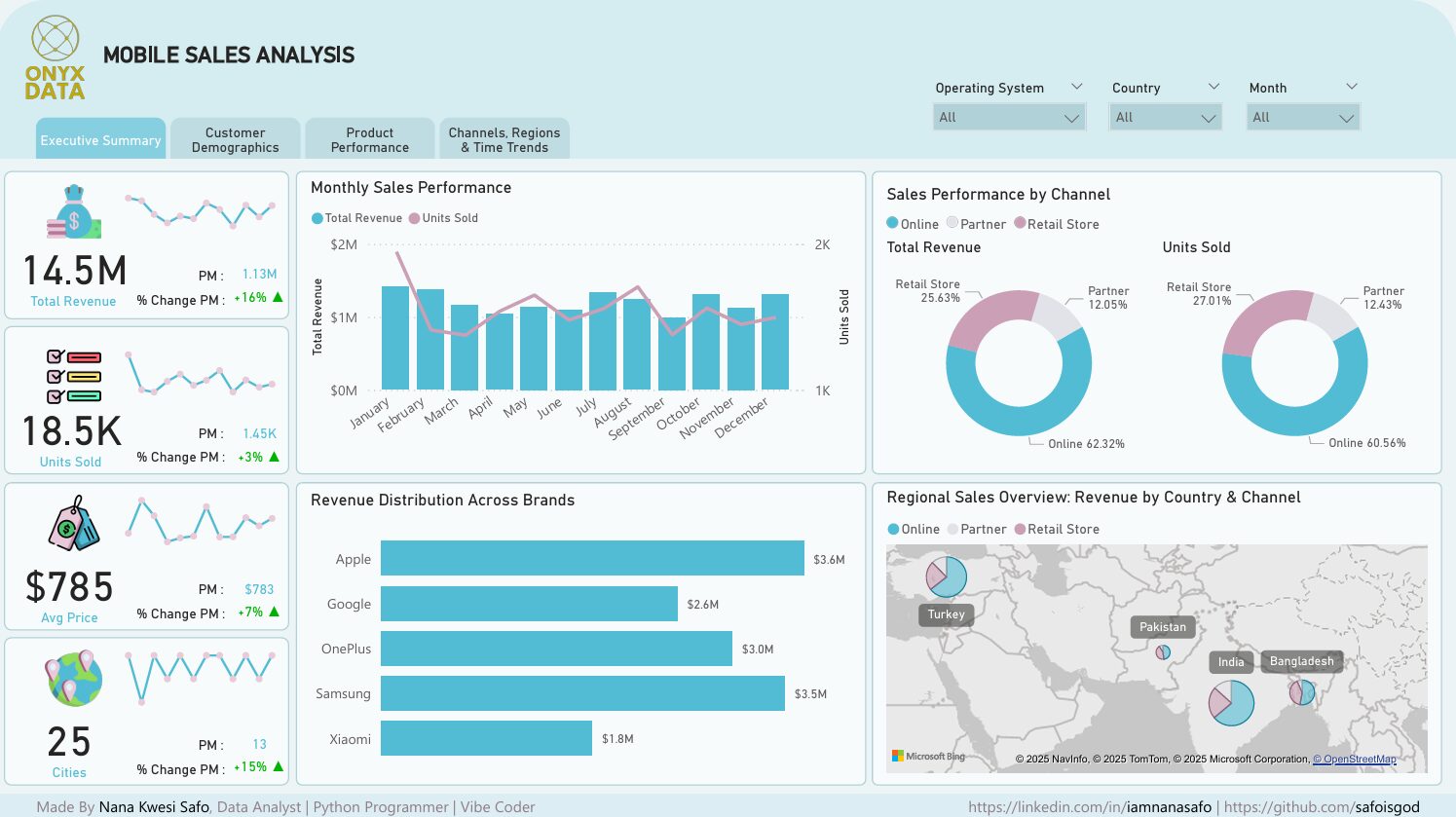This screenshot has width=1456, height=817.
Task: Click the India pie chart on map
Action: [1231, 702]
